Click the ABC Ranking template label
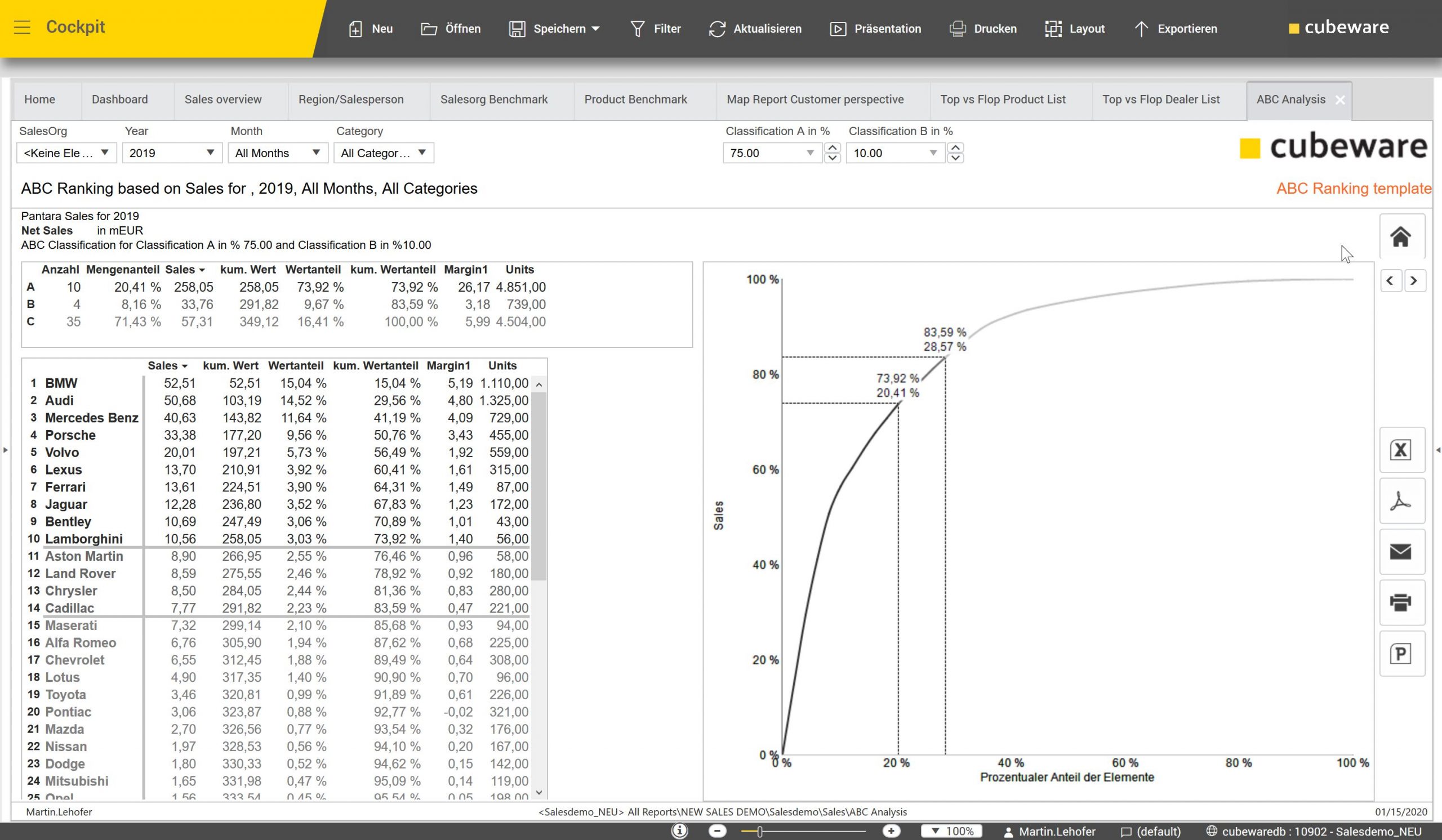The width and height of the screenshot is (1442, 840). 1354,188
